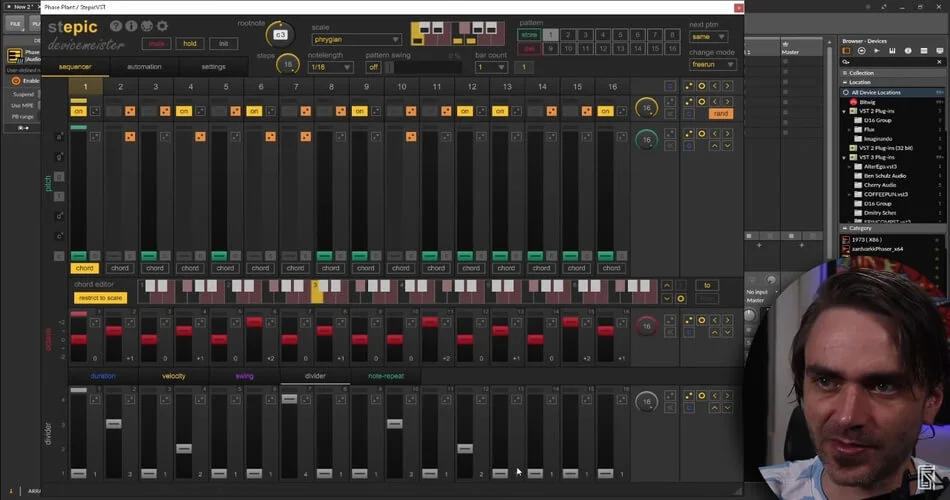The image size is (950, 500).
Task: Switch to the sequencer tab
Action: point(75,67)
